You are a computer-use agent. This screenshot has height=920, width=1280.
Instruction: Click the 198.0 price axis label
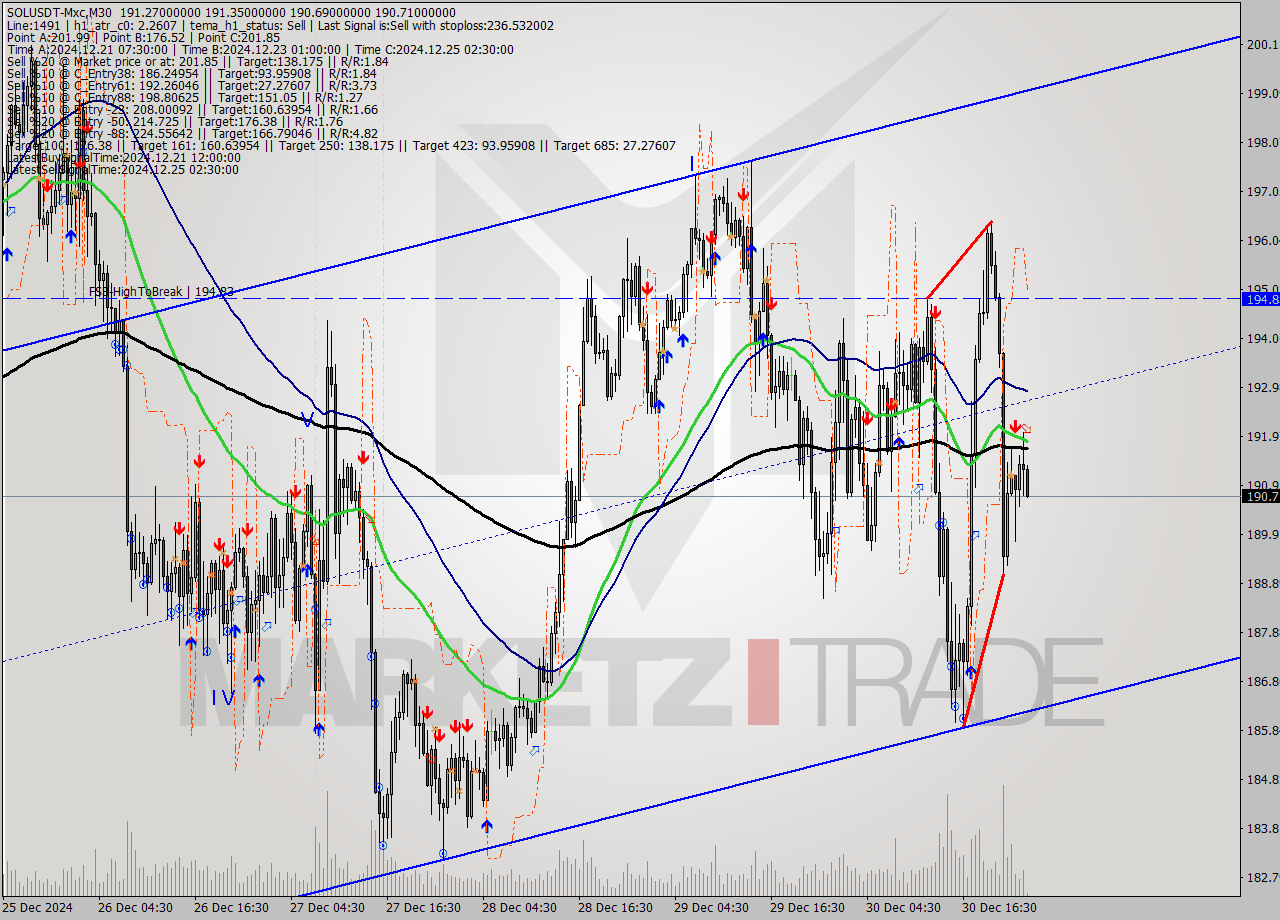click(x=1262, y=142)
